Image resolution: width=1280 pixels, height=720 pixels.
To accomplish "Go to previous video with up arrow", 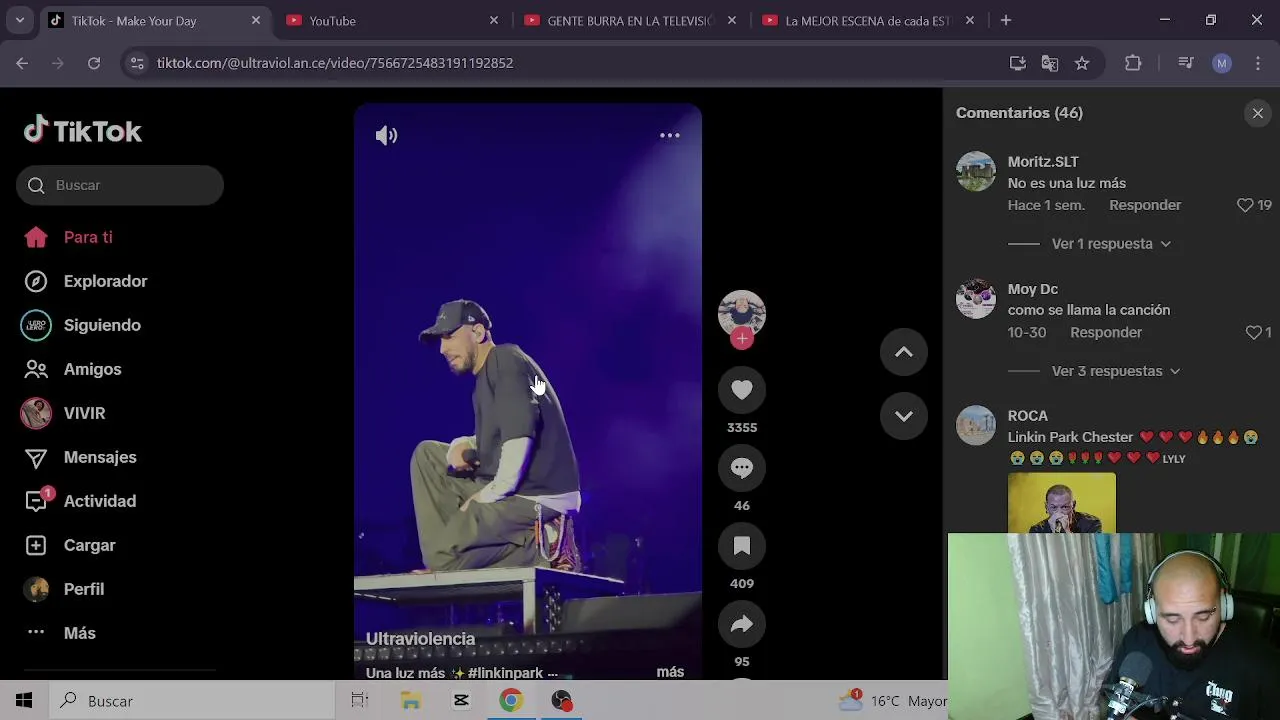I will [x=904, y=352].
